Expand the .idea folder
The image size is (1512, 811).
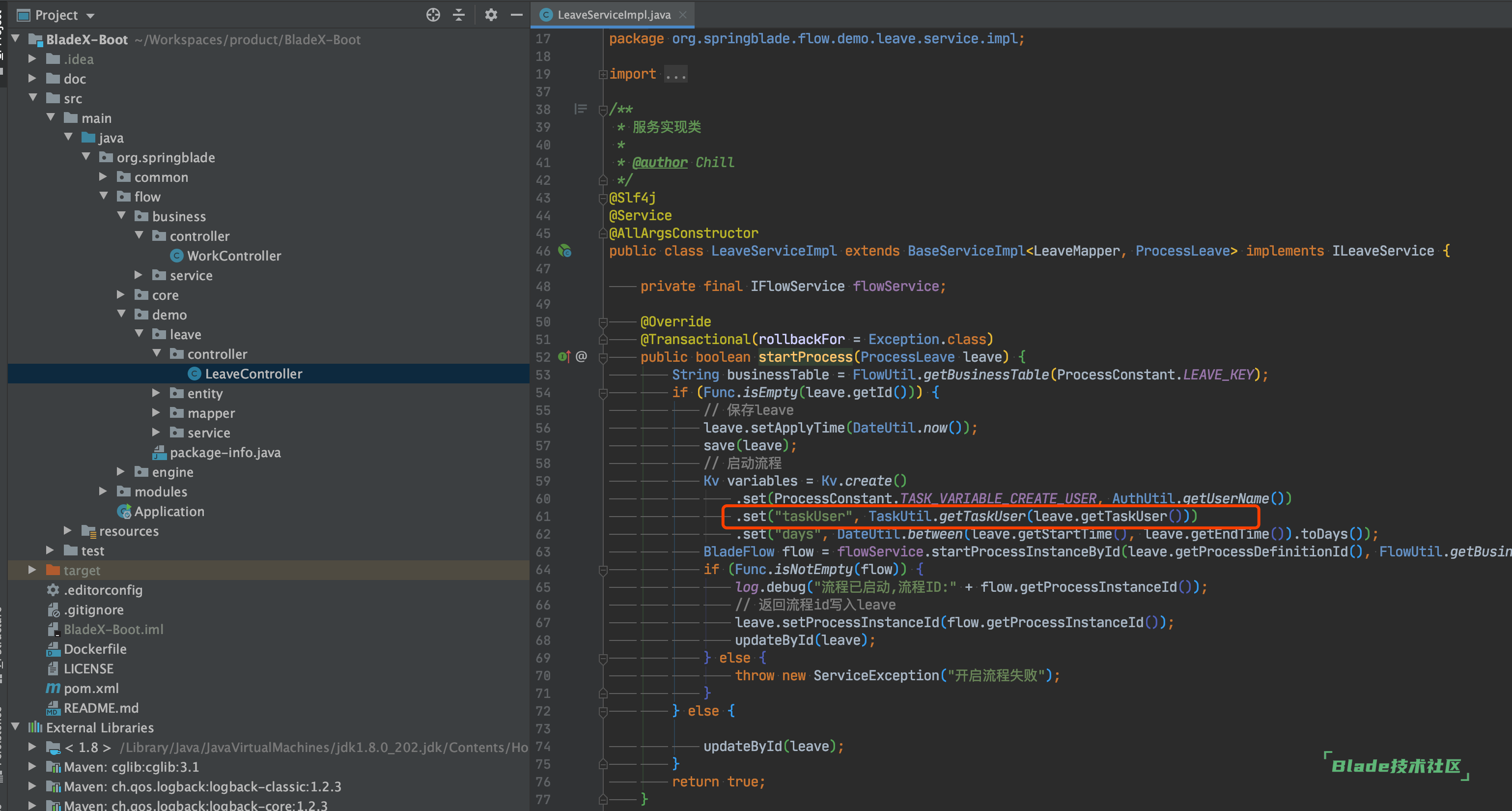tap(32, 58)
